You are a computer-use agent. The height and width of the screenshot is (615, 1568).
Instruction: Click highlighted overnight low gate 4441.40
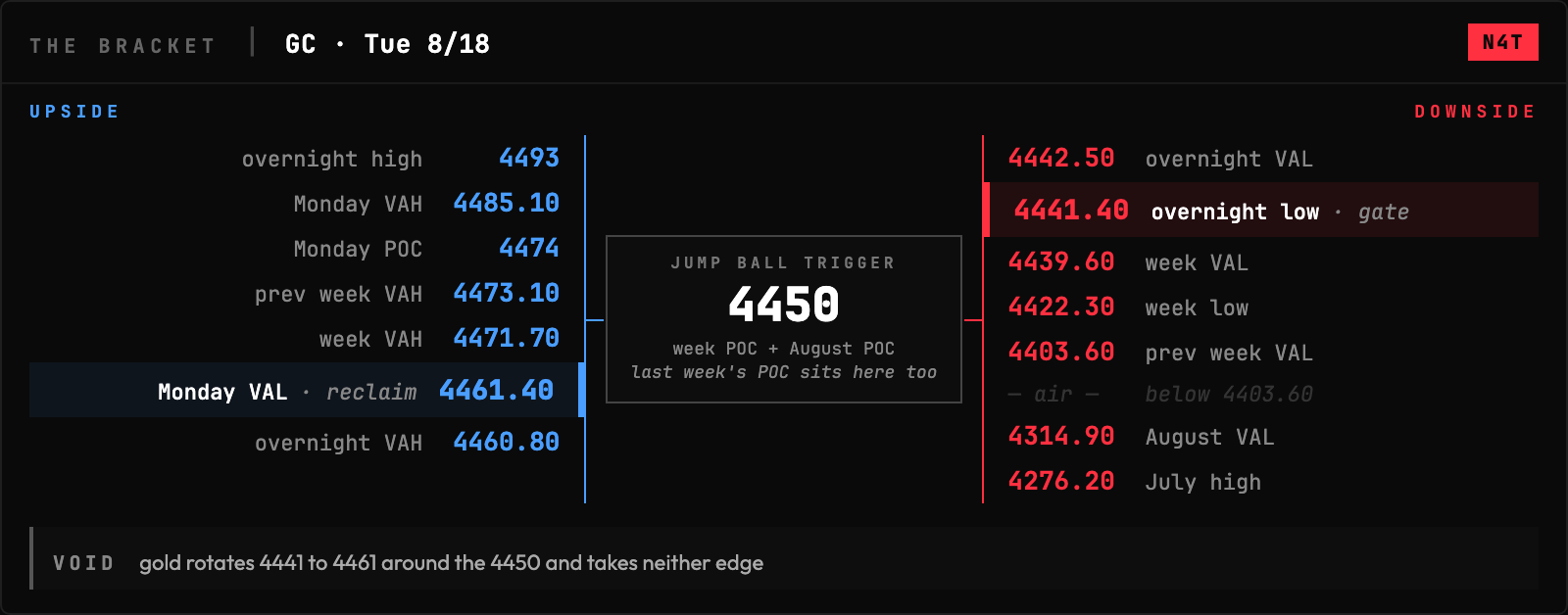tap(1260, 210)
